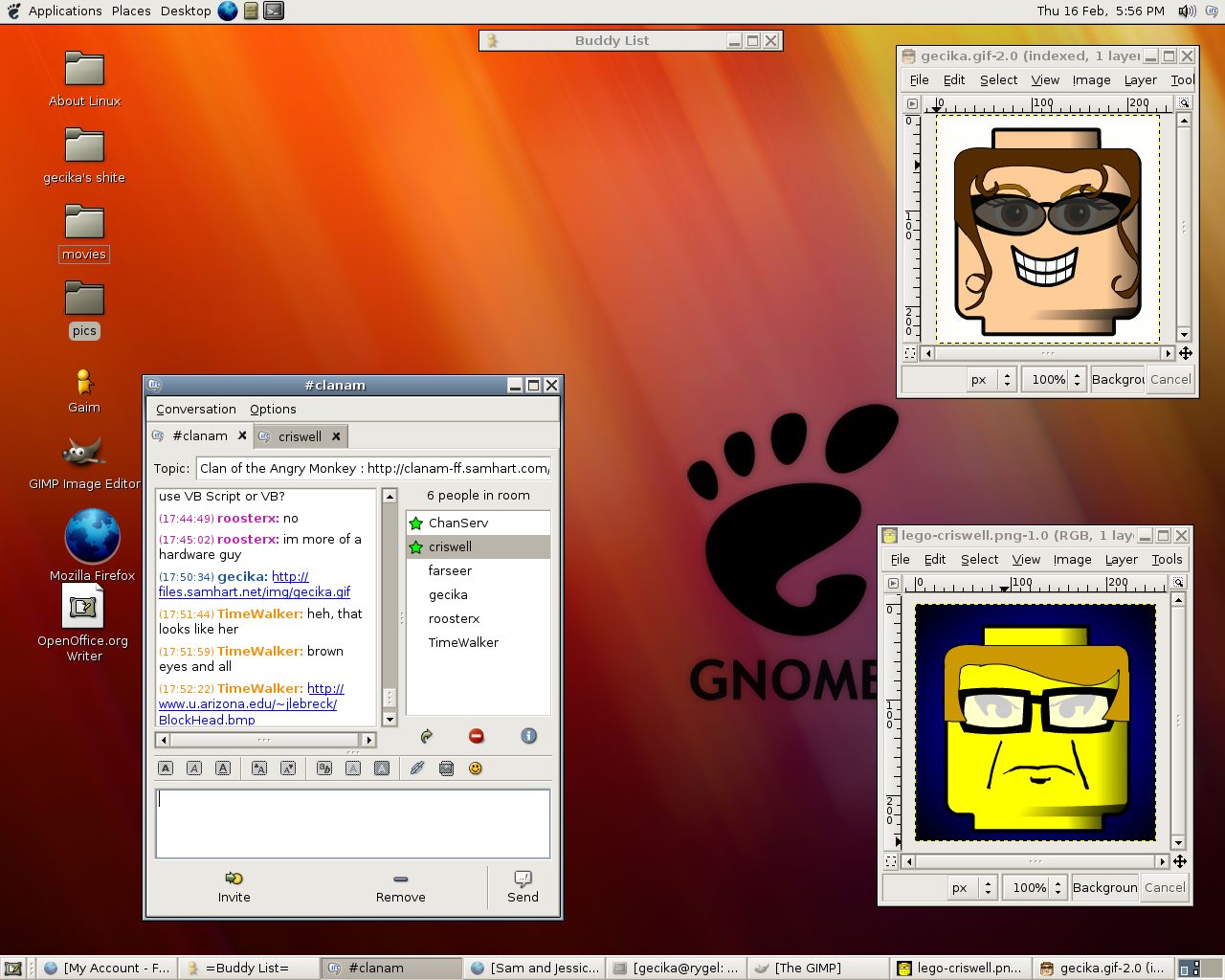Insert link using chat toolbar icon
Viewport: 1225px width, 980px height.
click(417, 768)
